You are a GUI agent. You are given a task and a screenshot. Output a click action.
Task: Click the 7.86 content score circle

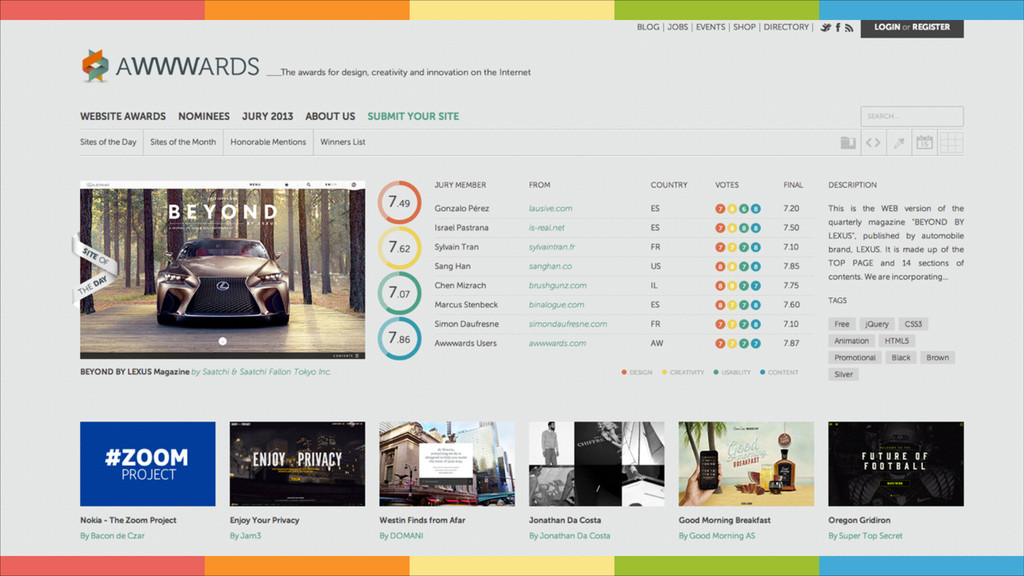(399, 338)
